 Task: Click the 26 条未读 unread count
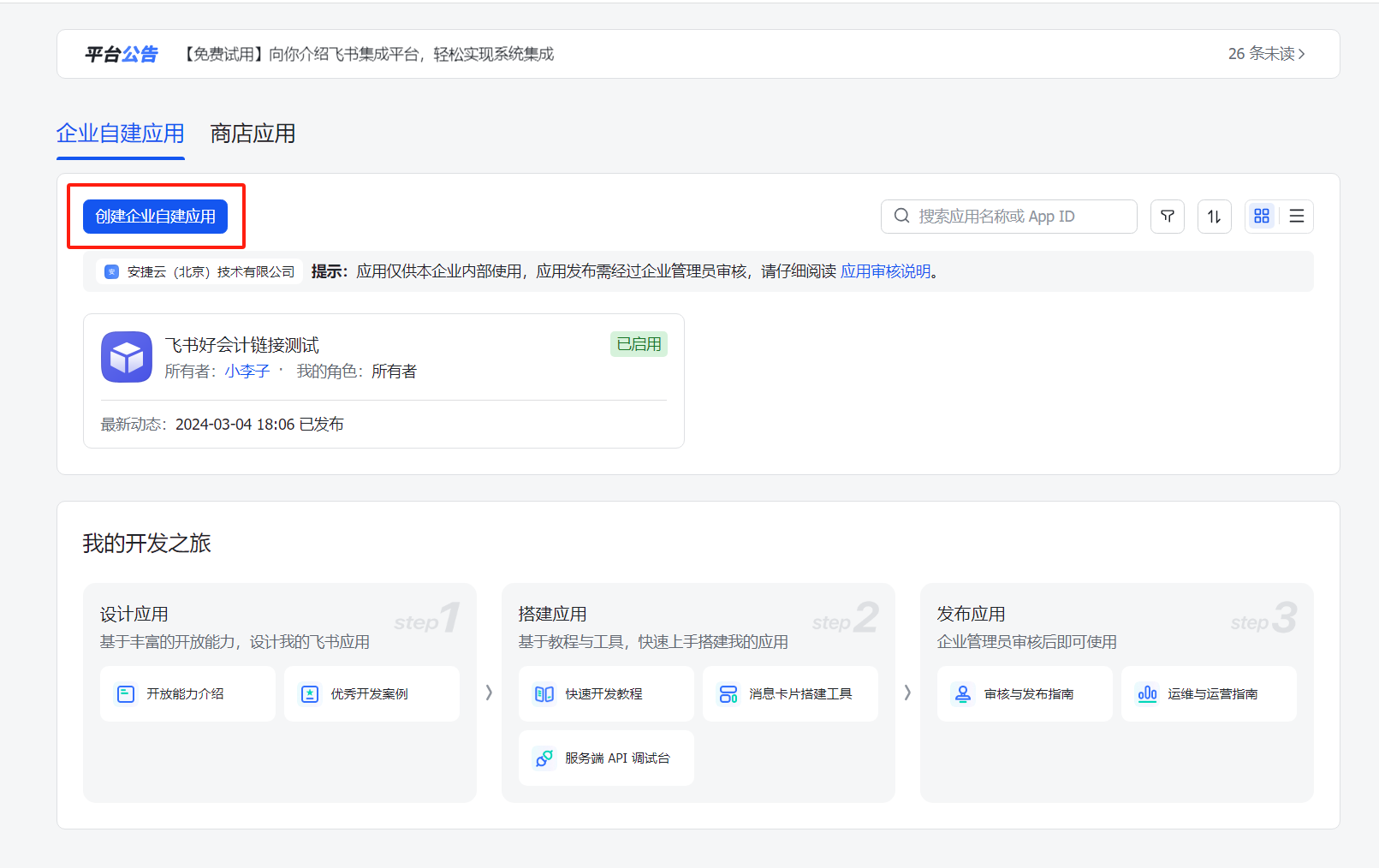click(1261, 54)
